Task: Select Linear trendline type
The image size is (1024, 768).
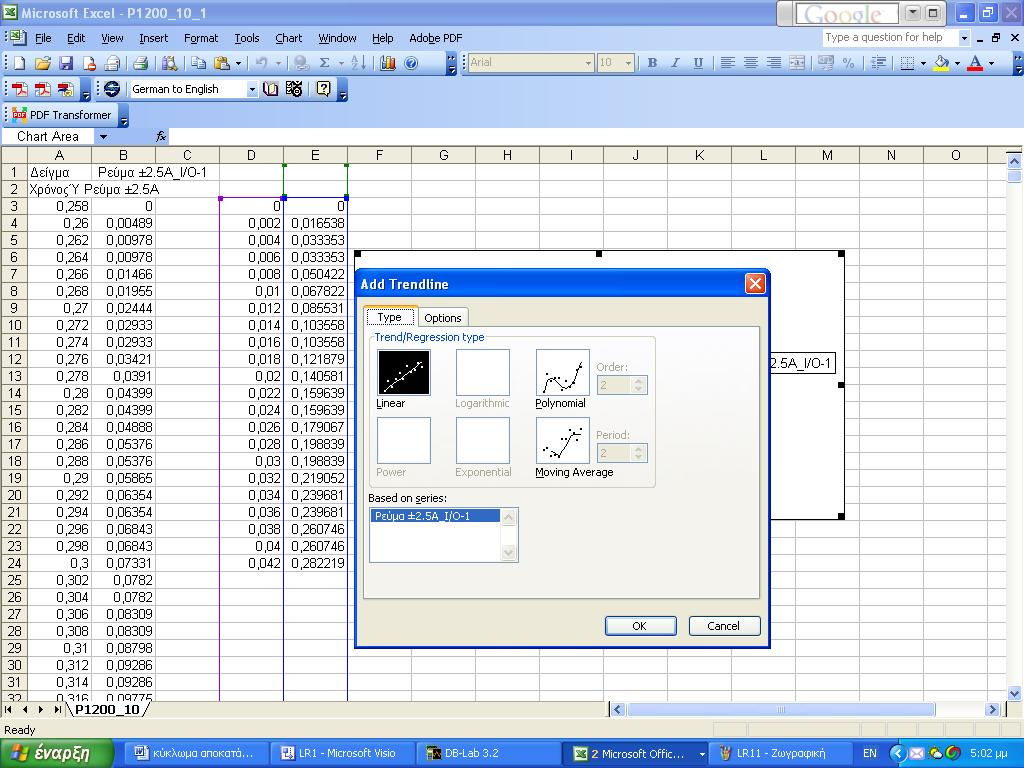Action: [x=404, y=372]
